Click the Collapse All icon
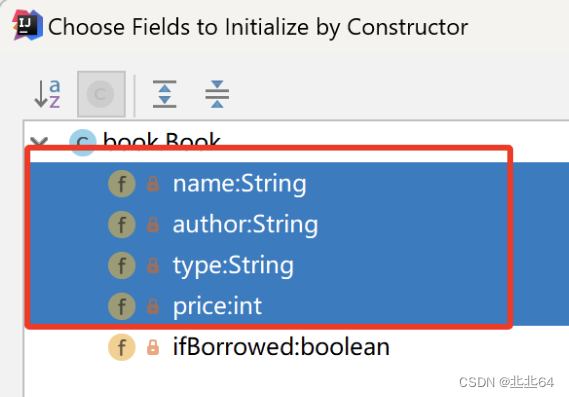The image size is (569, 397). tap(217, 94)
